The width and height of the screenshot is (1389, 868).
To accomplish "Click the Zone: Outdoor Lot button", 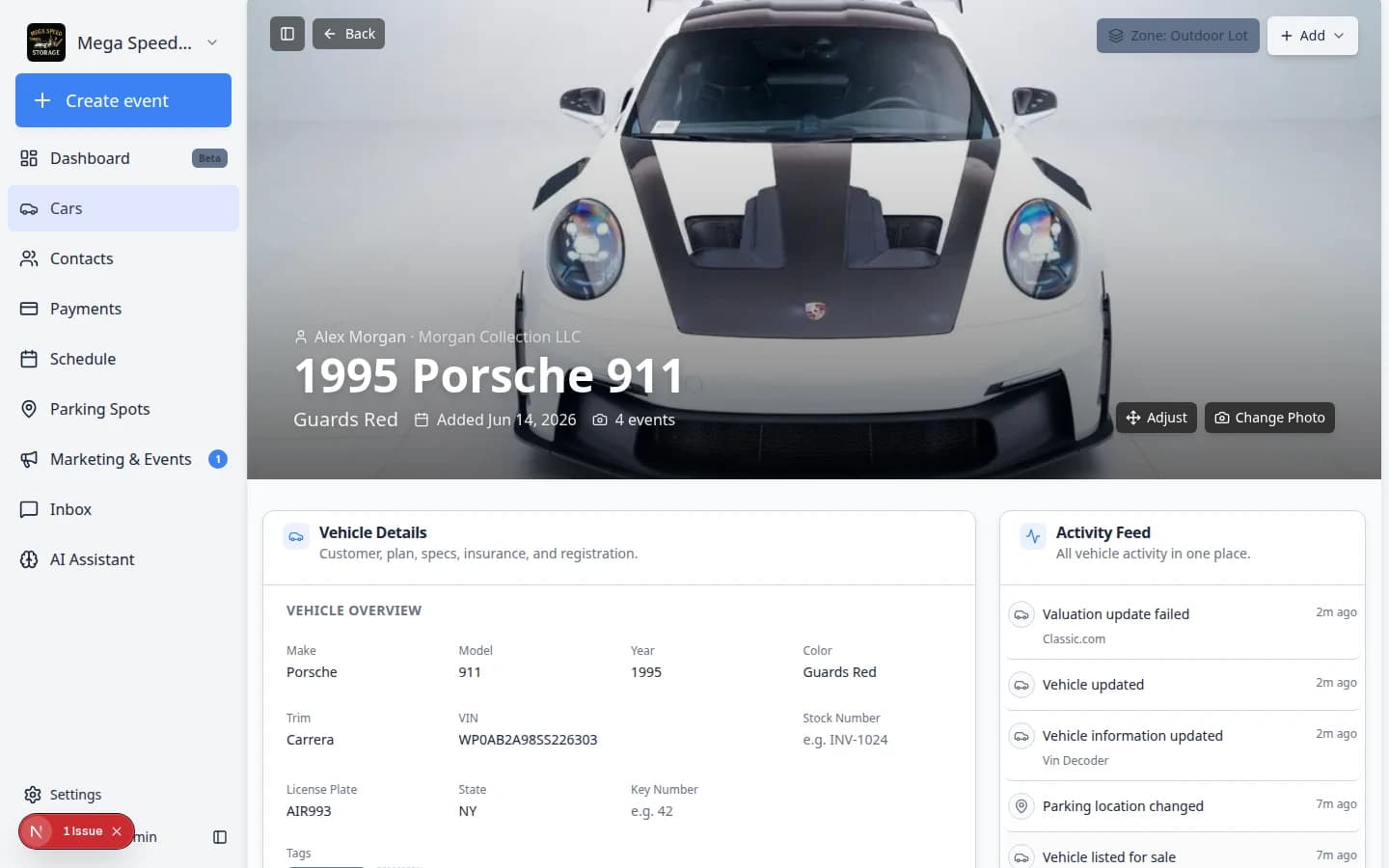I will pos(1178,36).
